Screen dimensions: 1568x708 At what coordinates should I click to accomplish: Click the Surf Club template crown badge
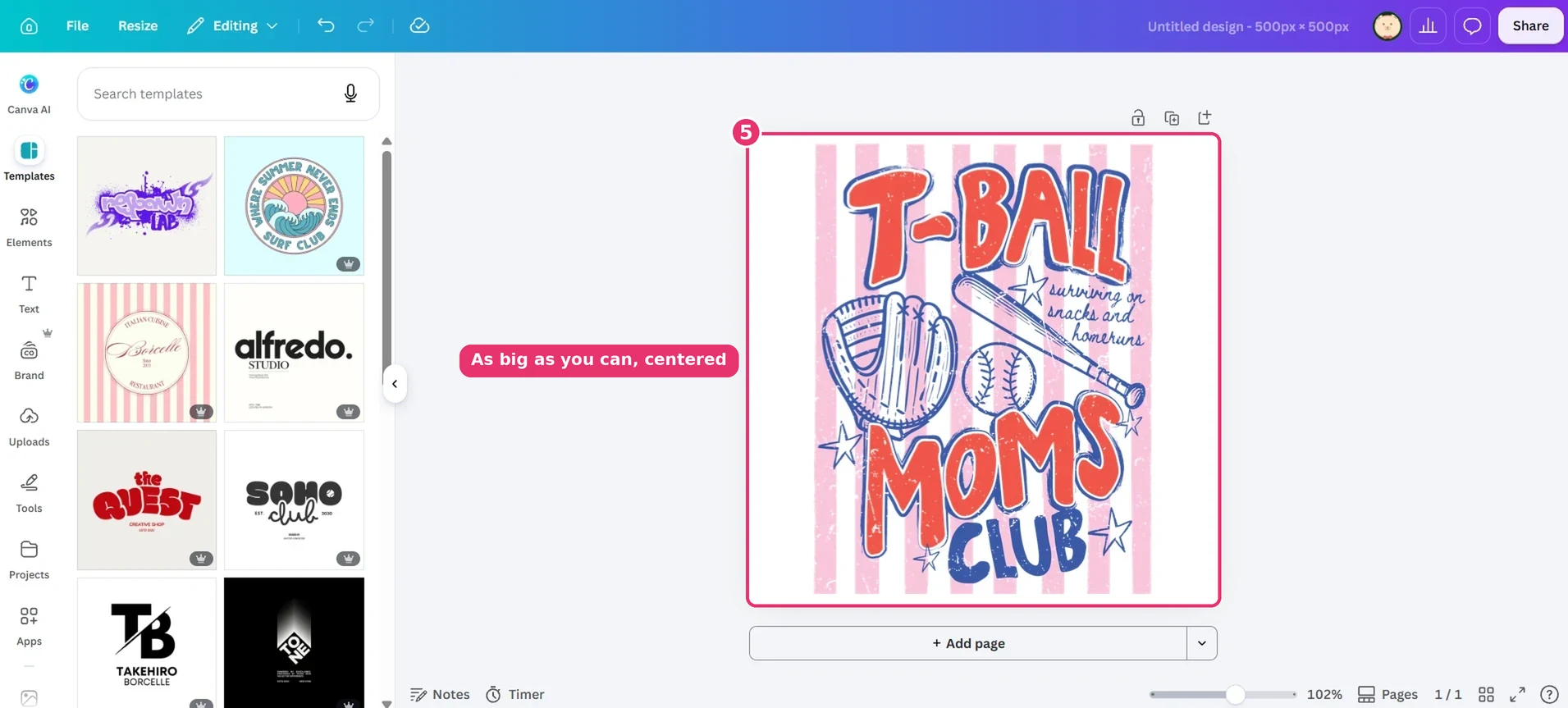tap(349, 264)
